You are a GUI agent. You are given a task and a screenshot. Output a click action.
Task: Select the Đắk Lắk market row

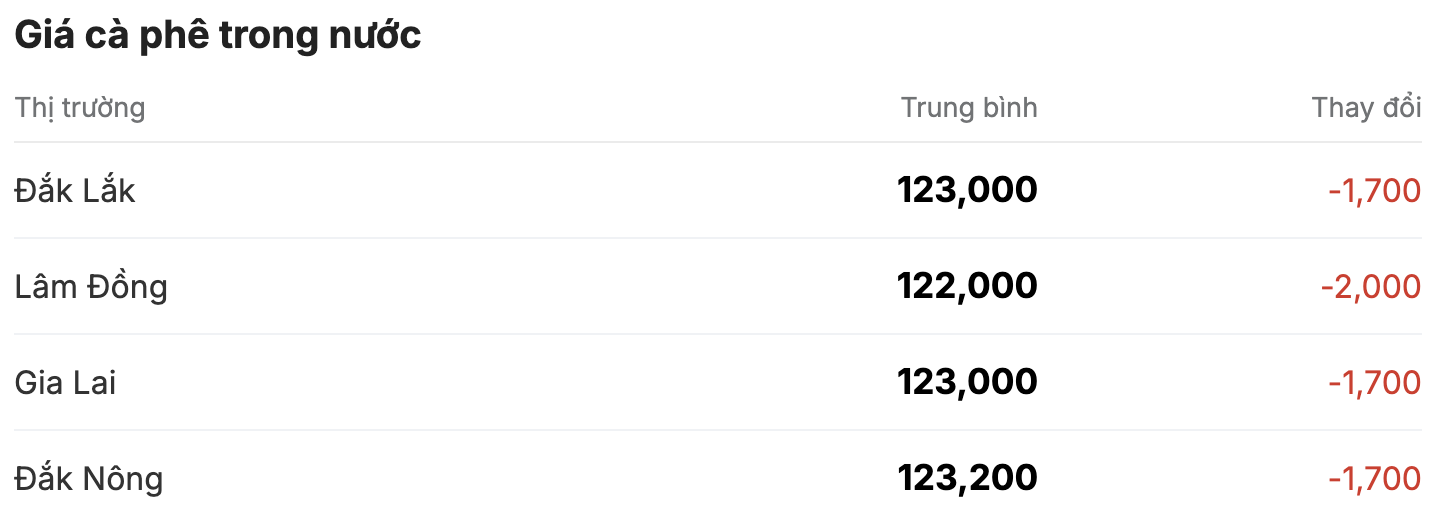[x=718, y=190]
